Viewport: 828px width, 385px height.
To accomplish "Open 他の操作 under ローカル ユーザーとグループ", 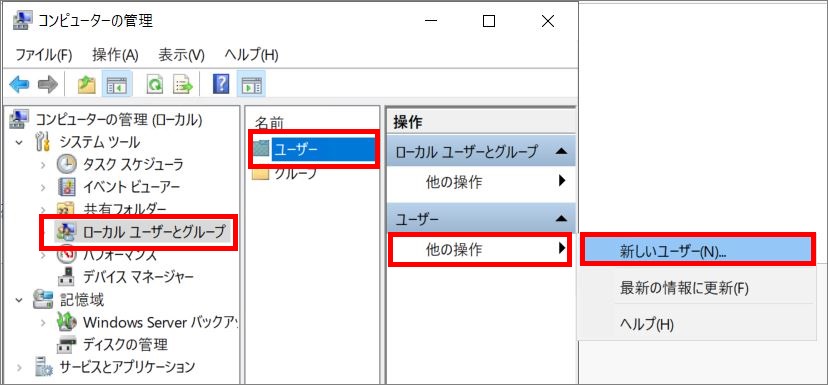I will point(481,182).
